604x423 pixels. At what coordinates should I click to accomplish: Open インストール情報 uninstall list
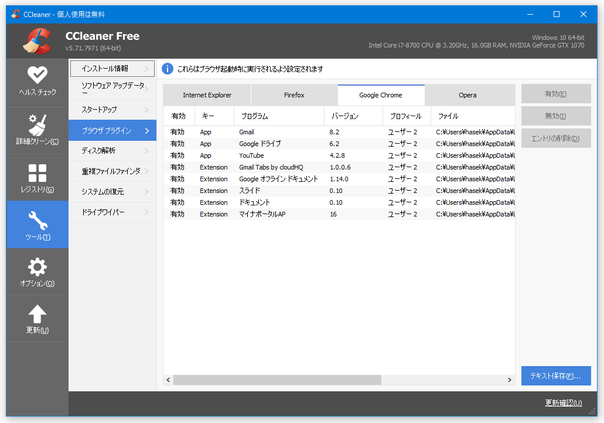click(x=112, y=69)
